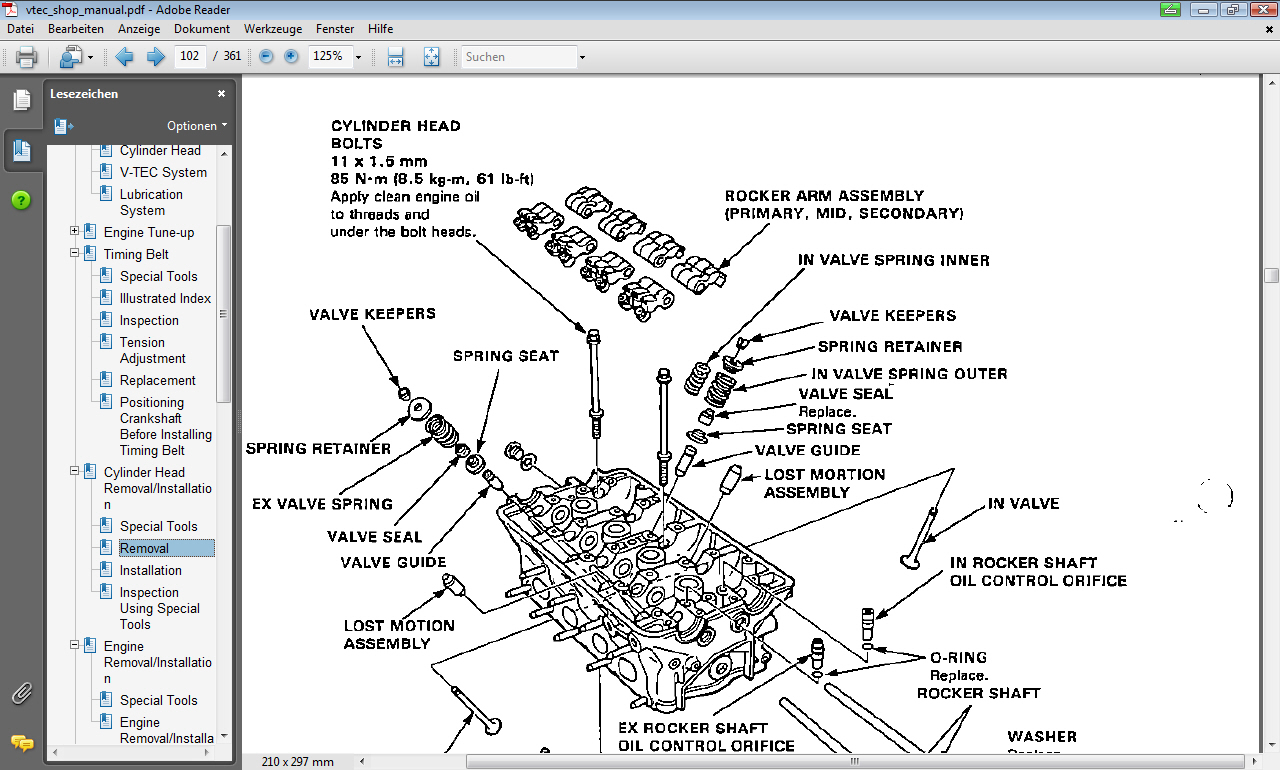Viewport: 1280px width, 770px height.
Task: Select the Illustrated Index bookmark
Action: tap(165, 298)
